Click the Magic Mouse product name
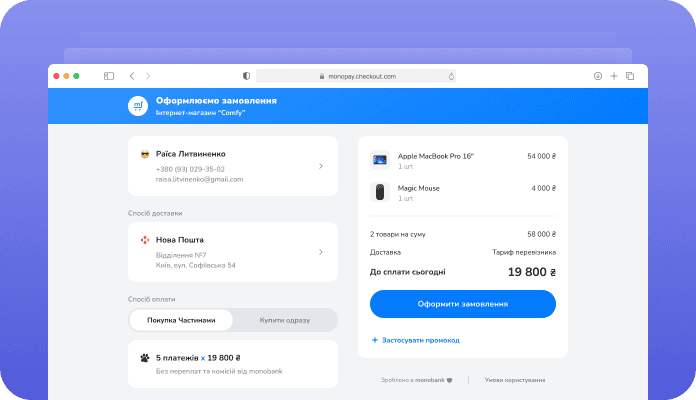The image size is (696, 400). 419,188
